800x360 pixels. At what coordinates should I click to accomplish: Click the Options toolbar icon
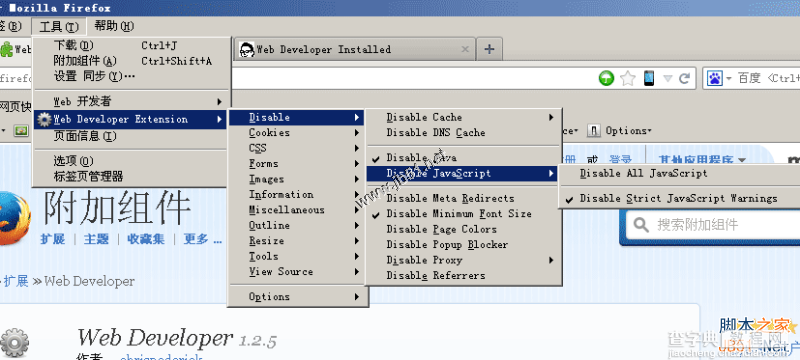tap(593, 131)
